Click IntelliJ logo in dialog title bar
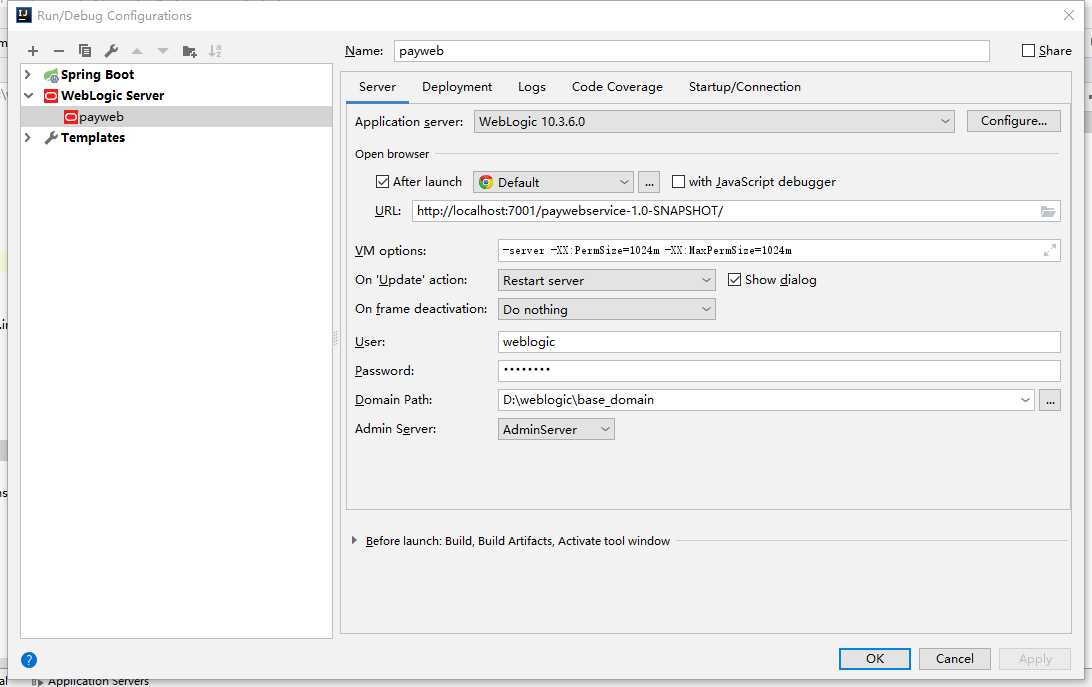This screenshot has width=1092, height=687. click(24, 15)
